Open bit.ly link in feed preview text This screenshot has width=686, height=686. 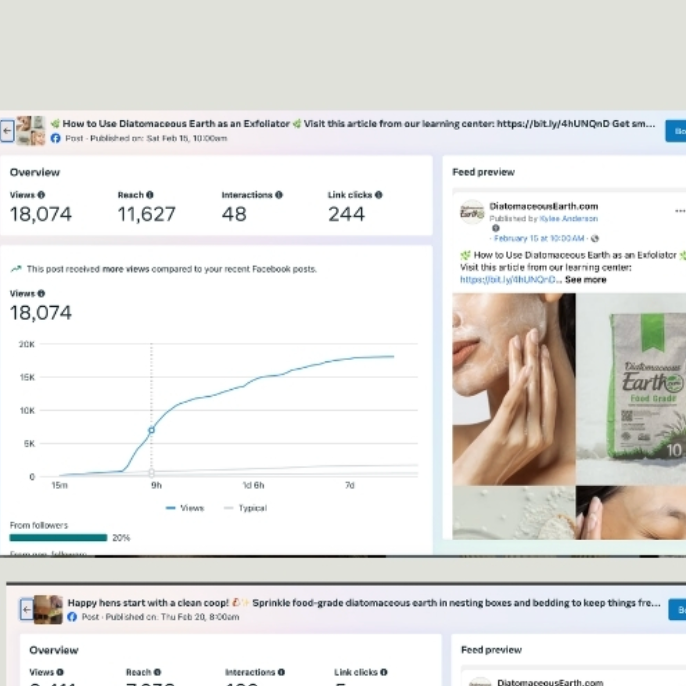[x=510, y=280]
